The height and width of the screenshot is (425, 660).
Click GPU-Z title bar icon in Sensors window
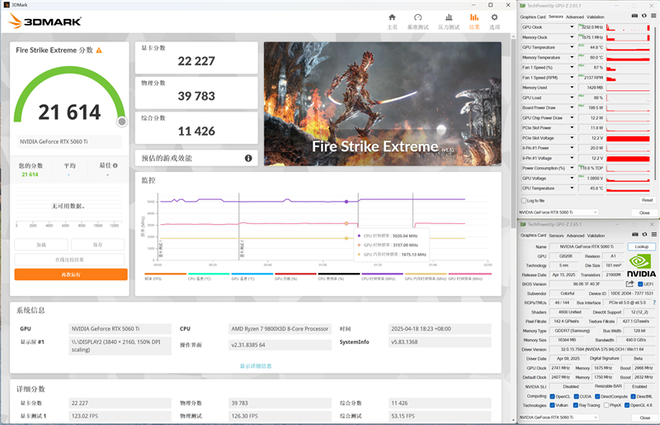[523, 5]
